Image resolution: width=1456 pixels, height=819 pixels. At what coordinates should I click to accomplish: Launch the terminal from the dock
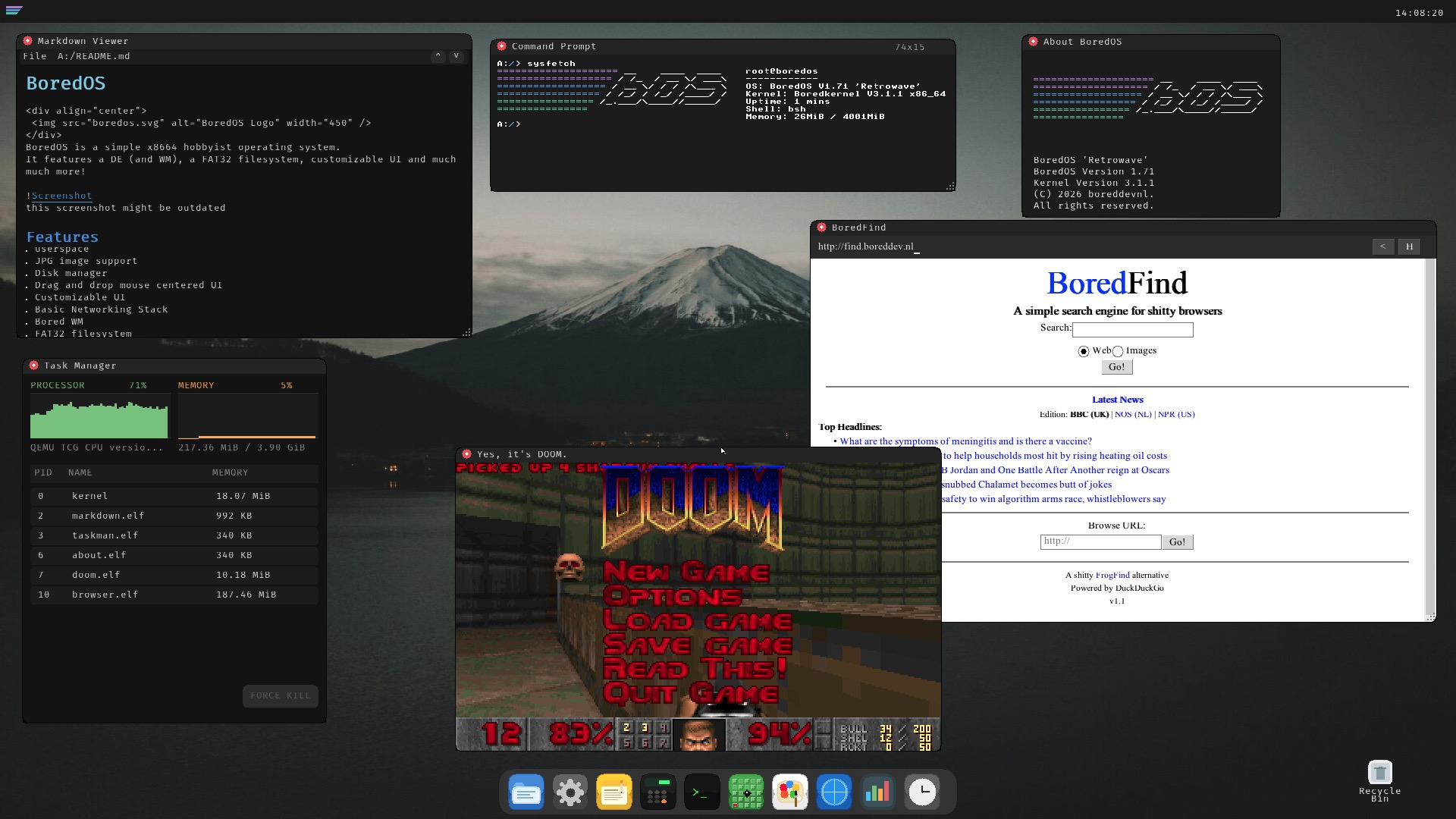(x=701, y=791)
